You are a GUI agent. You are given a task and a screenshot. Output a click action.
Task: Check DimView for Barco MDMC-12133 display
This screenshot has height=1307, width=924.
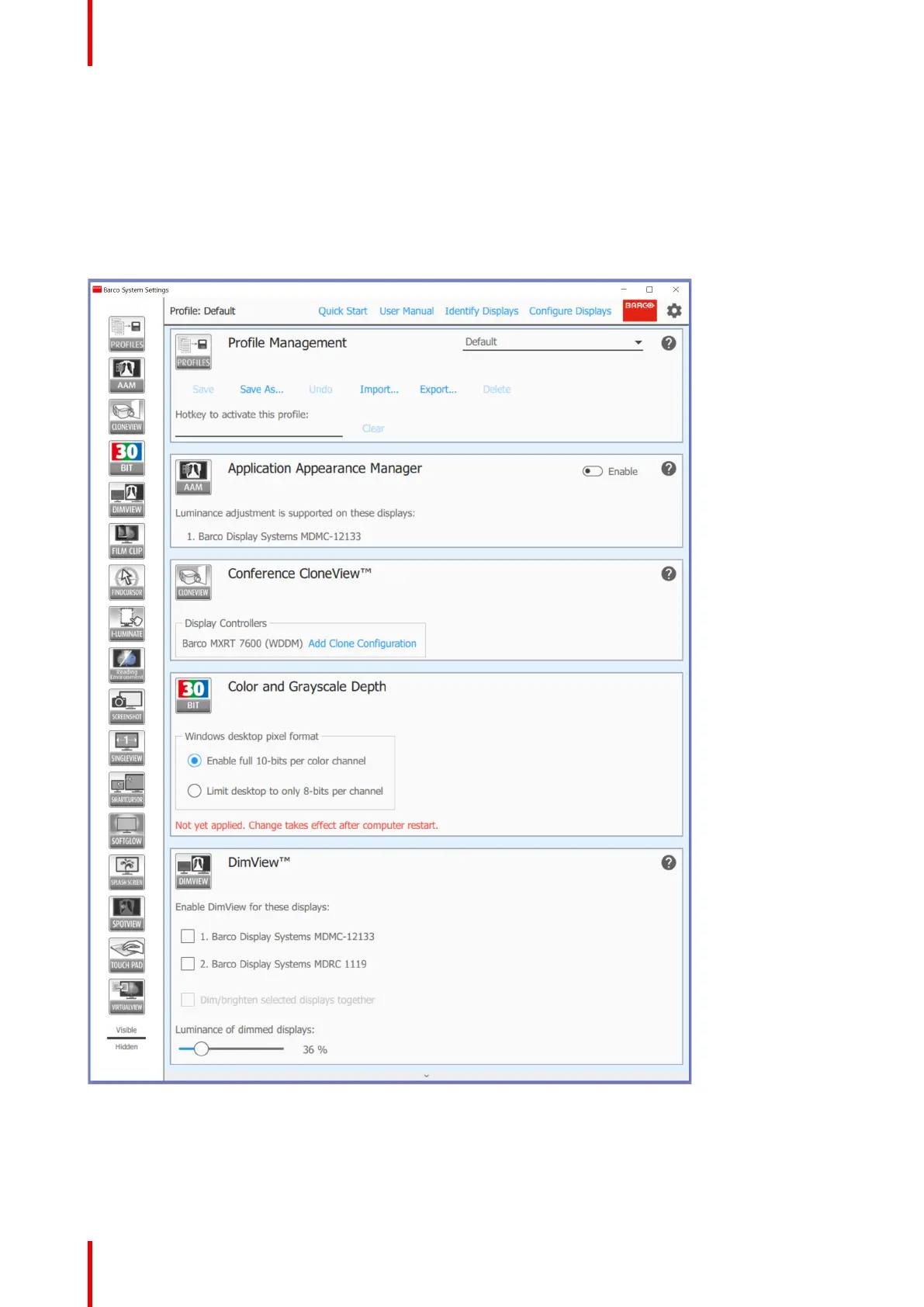[x=188, y=936]
